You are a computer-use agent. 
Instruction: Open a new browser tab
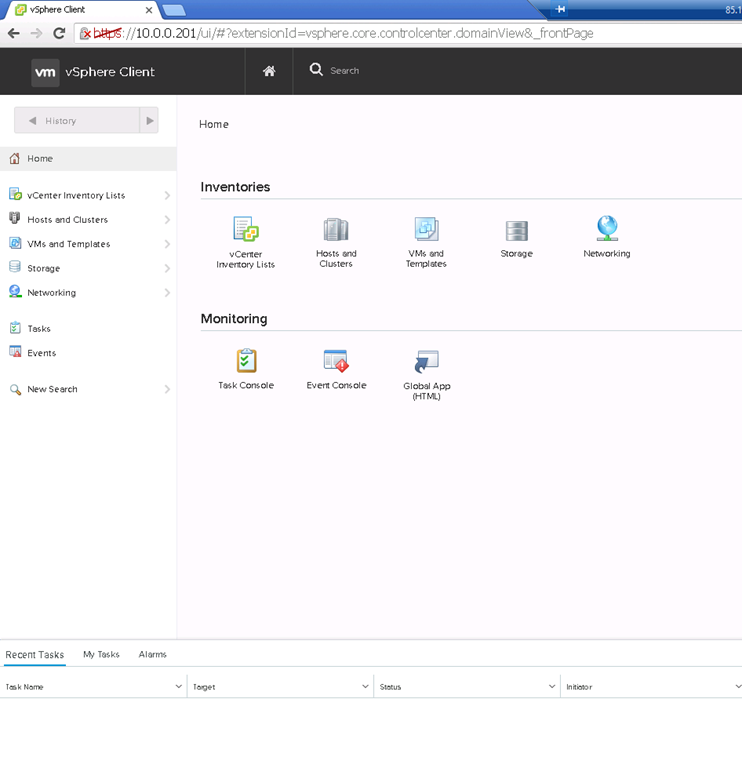pos(174,10)
